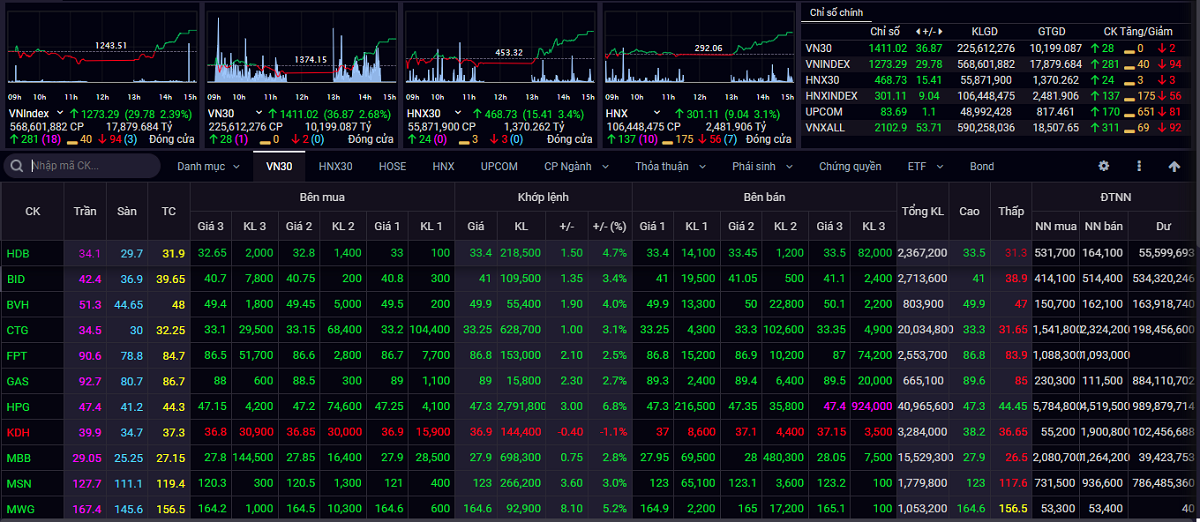Open the ETF dropdown
This screenshot has width=1200, height=522.
click(x=923, y=166)
